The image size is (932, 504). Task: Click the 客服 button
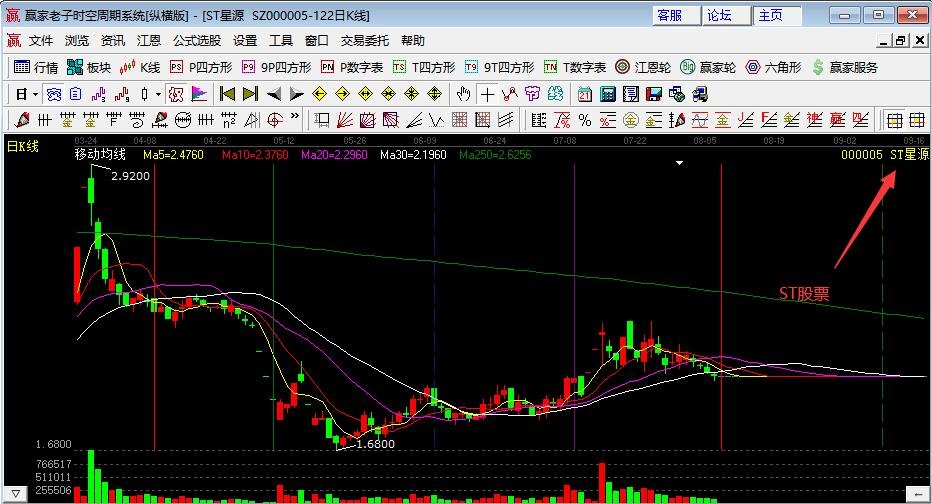point(676,15)
